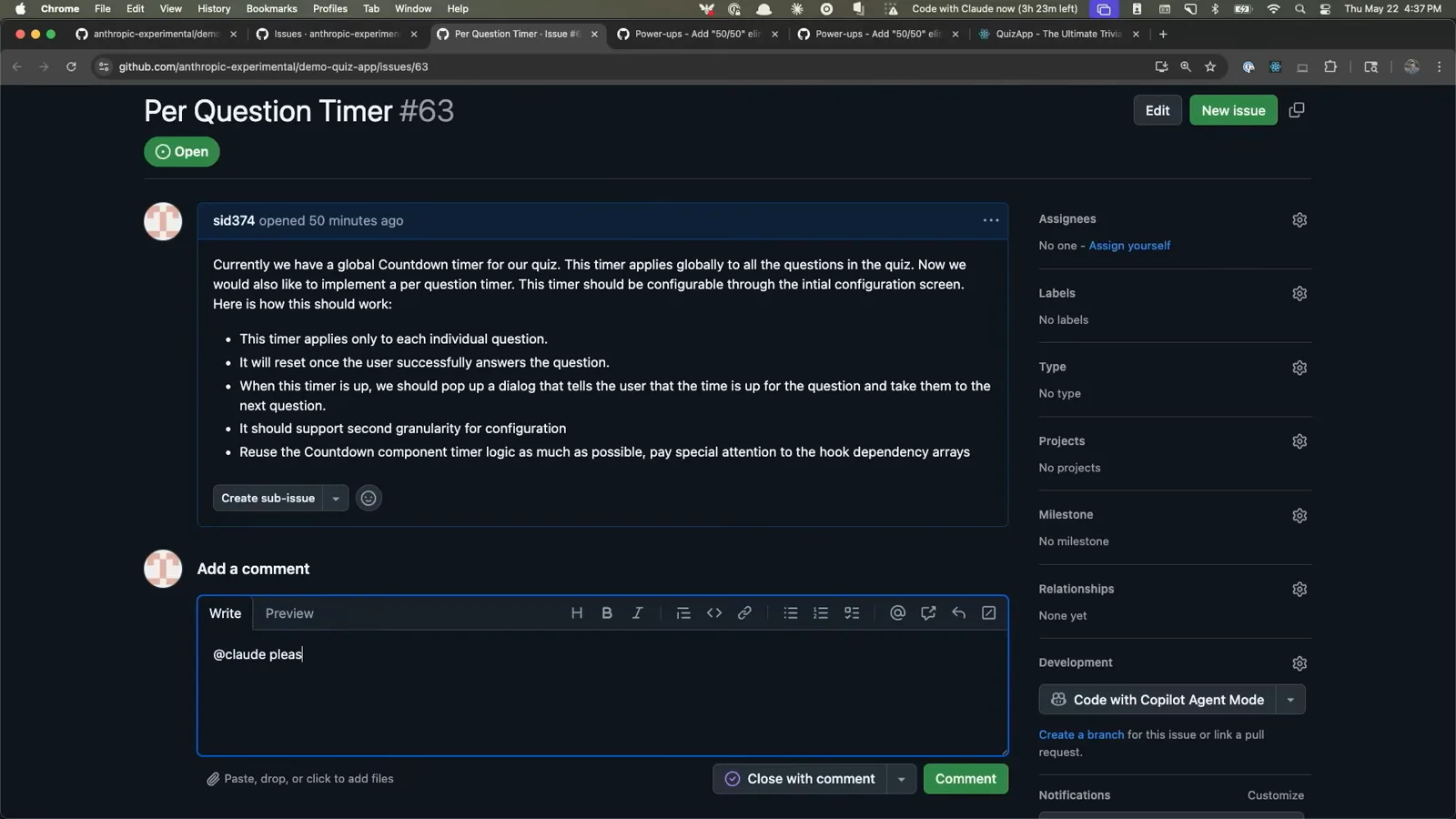
Task: Expand Close with comment options arrow
Action: pyautogui.click(x=902, y=779)
